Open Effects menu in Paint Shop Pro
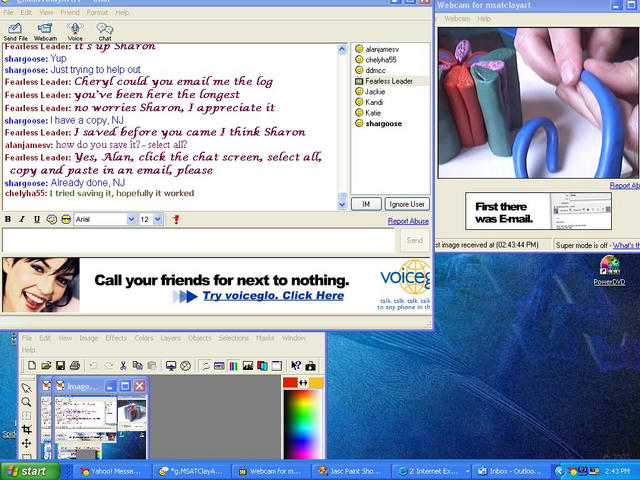This screenshot has width=640, height=480. 116,338
